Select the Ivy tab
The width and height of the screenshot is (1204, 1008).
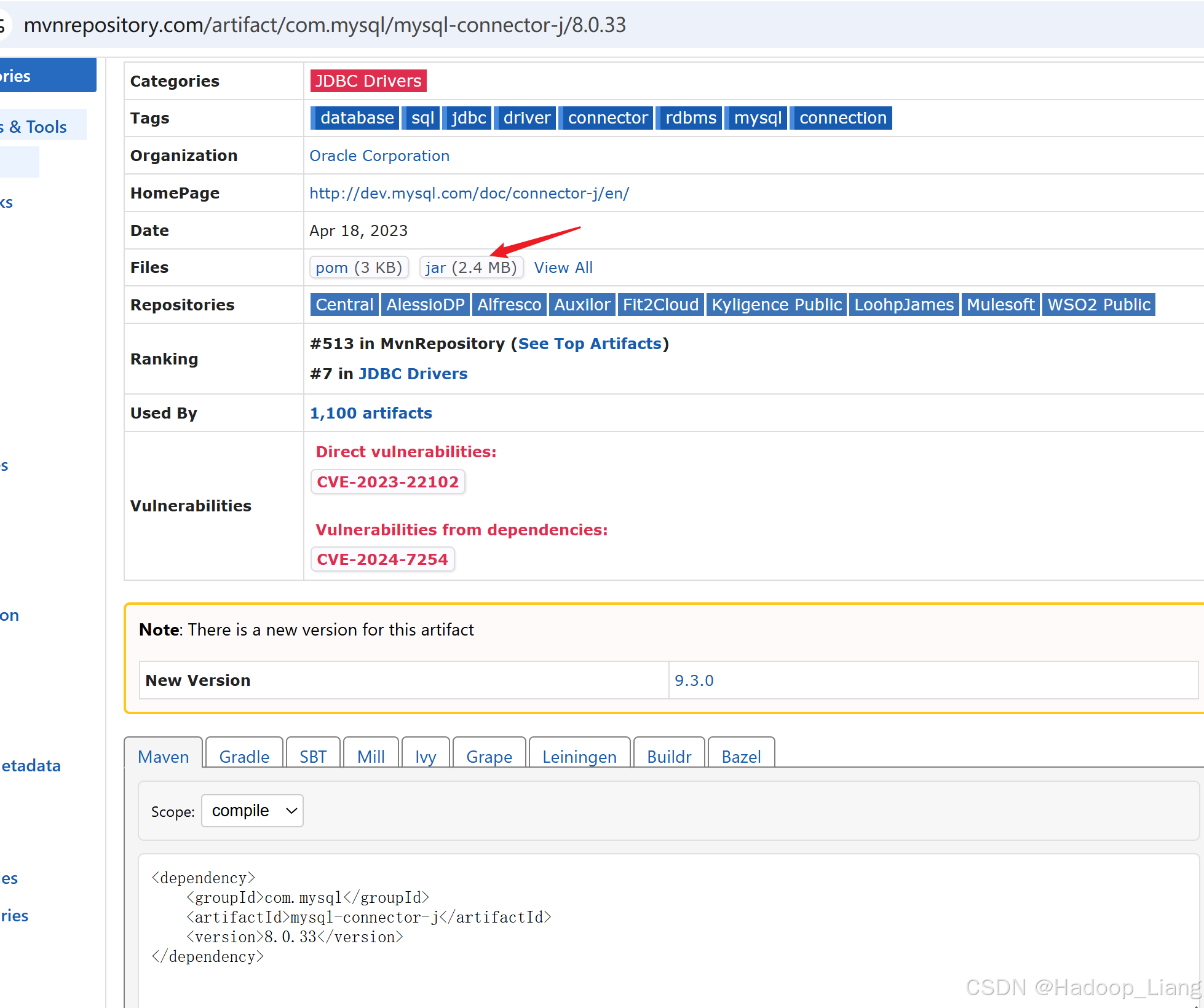426,757
